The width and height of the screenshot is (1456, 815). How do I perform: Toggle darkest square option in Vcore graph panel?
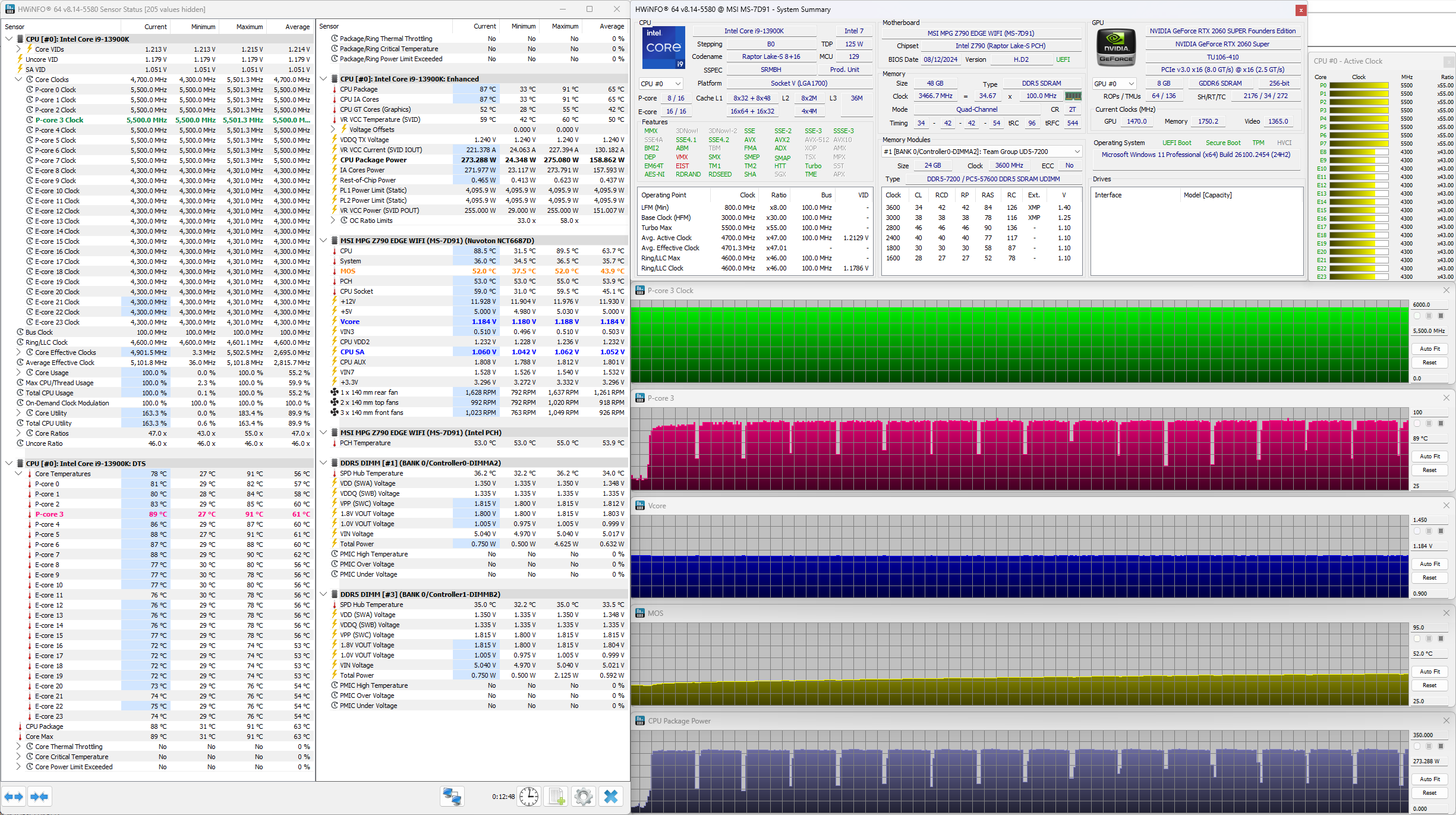(1441, 531)
